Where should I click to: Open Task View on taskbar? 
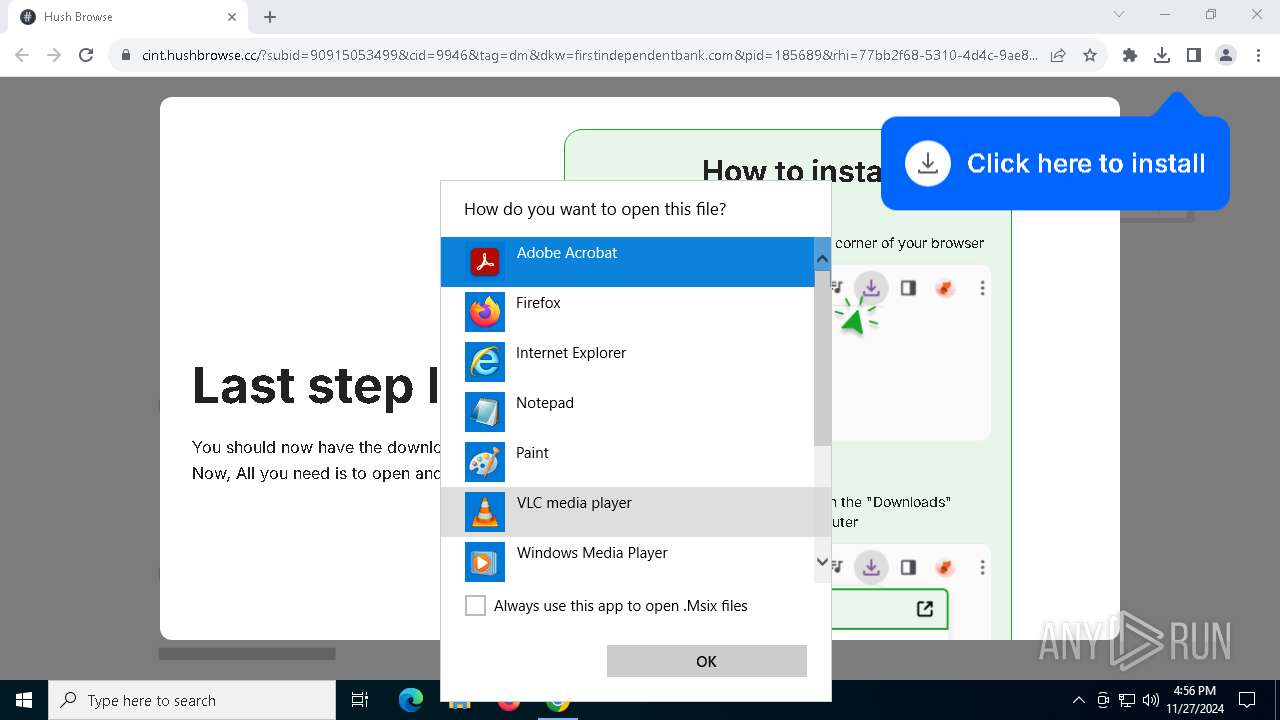point(360,700)
